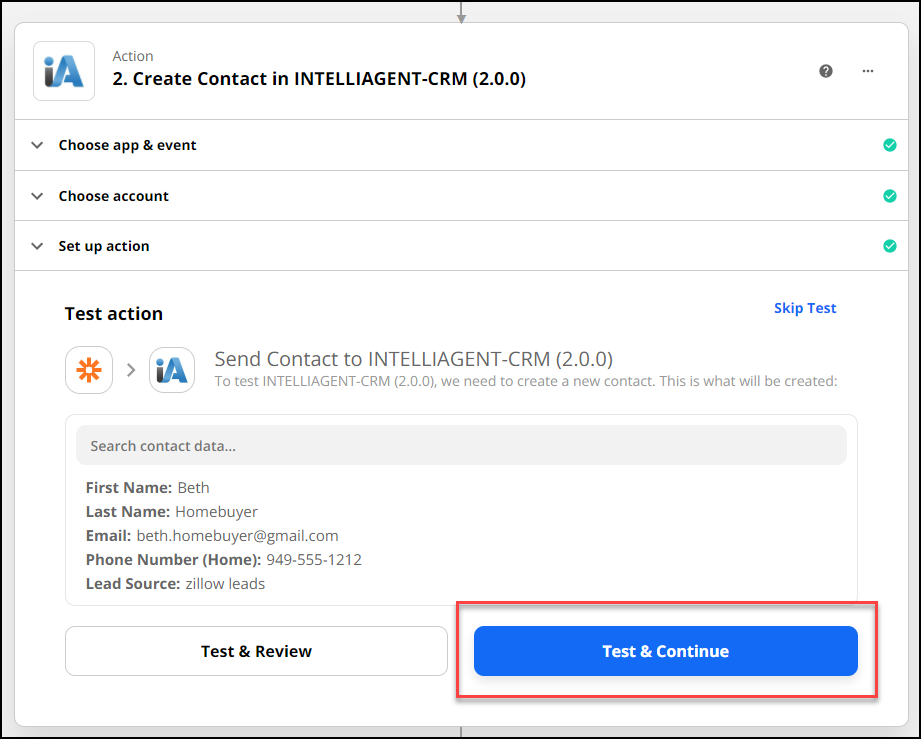Click the green checkmark for Choose app & event

pyautogui.click(x=890, y=145)
